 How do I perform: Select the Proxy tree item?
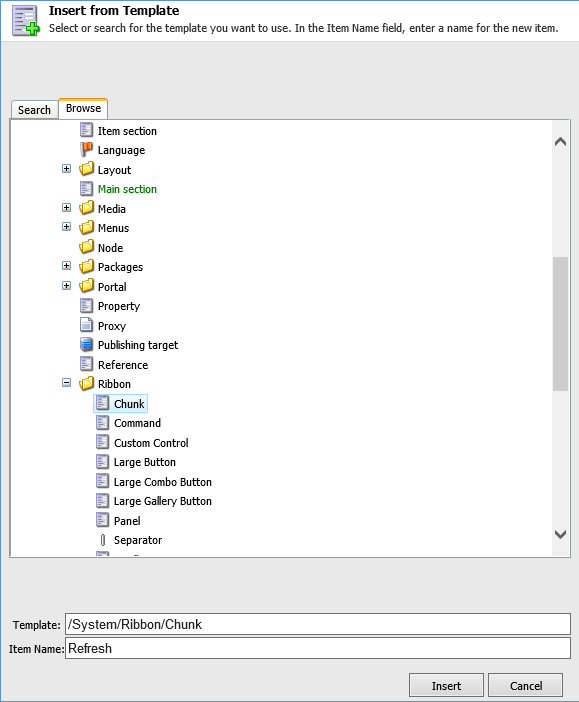(112, 326)
